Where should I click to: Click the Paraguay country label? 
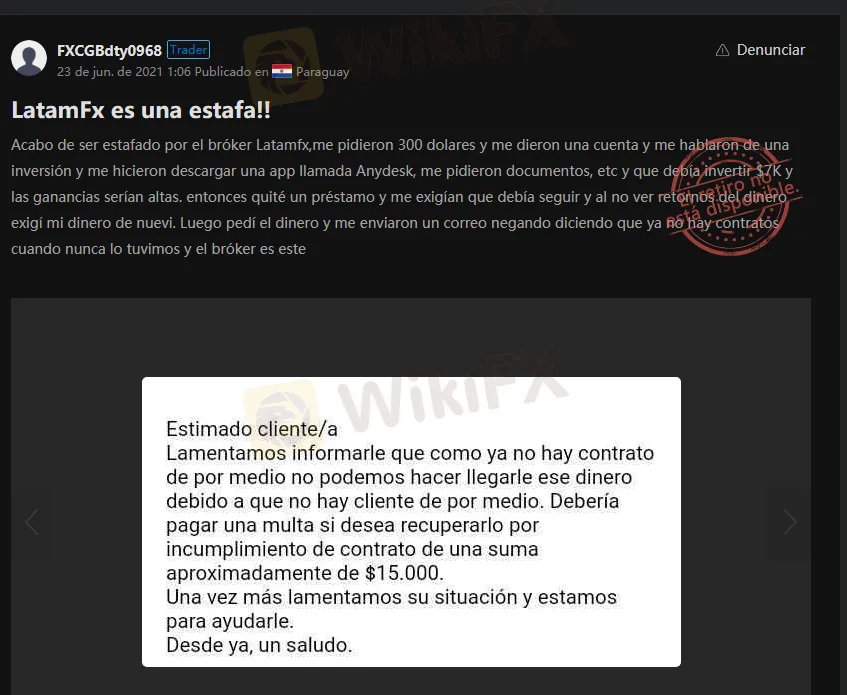(x=322, y=72)
